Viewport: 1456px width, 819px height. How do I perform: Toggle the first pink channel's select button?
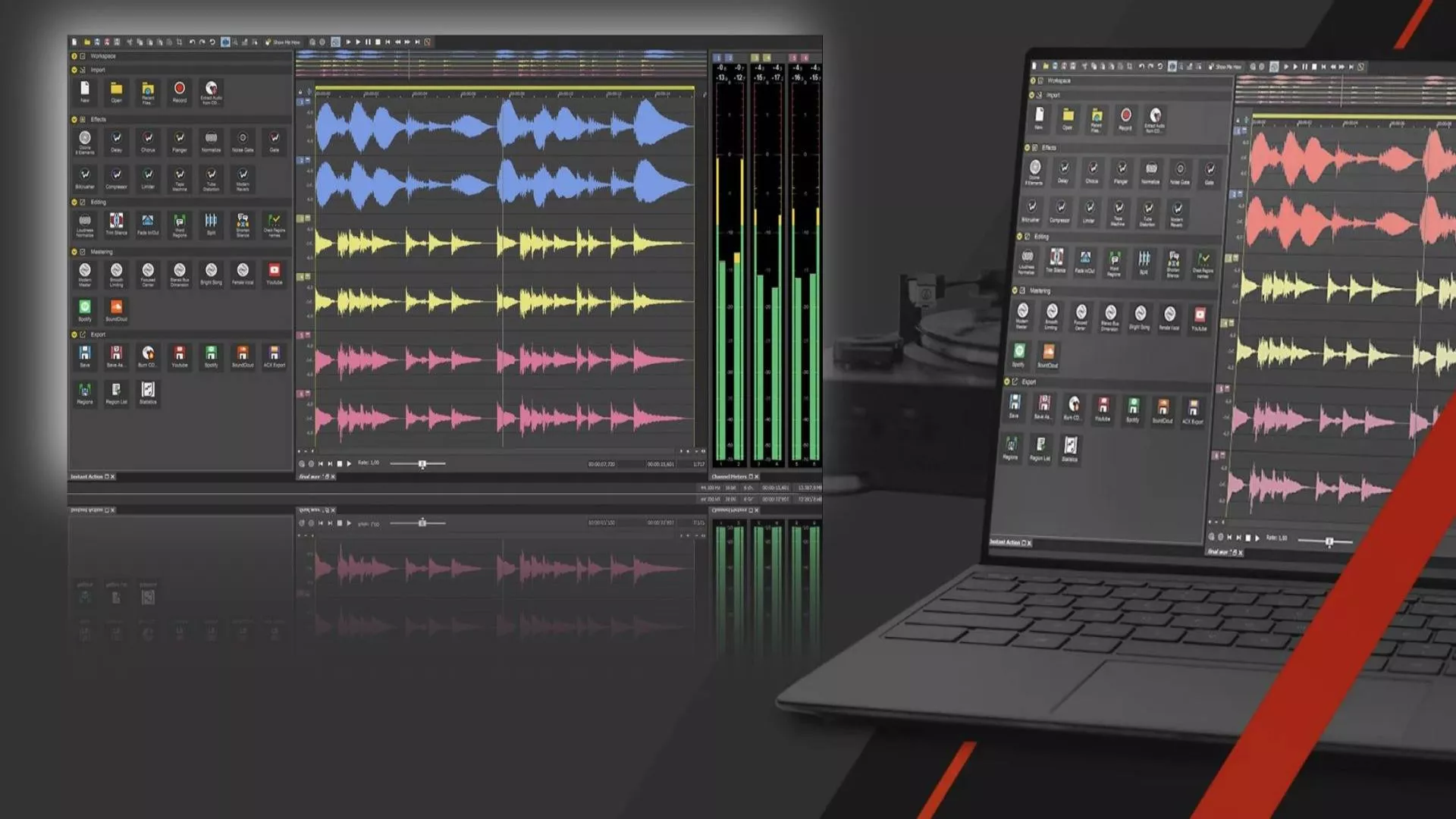(300, 335)
